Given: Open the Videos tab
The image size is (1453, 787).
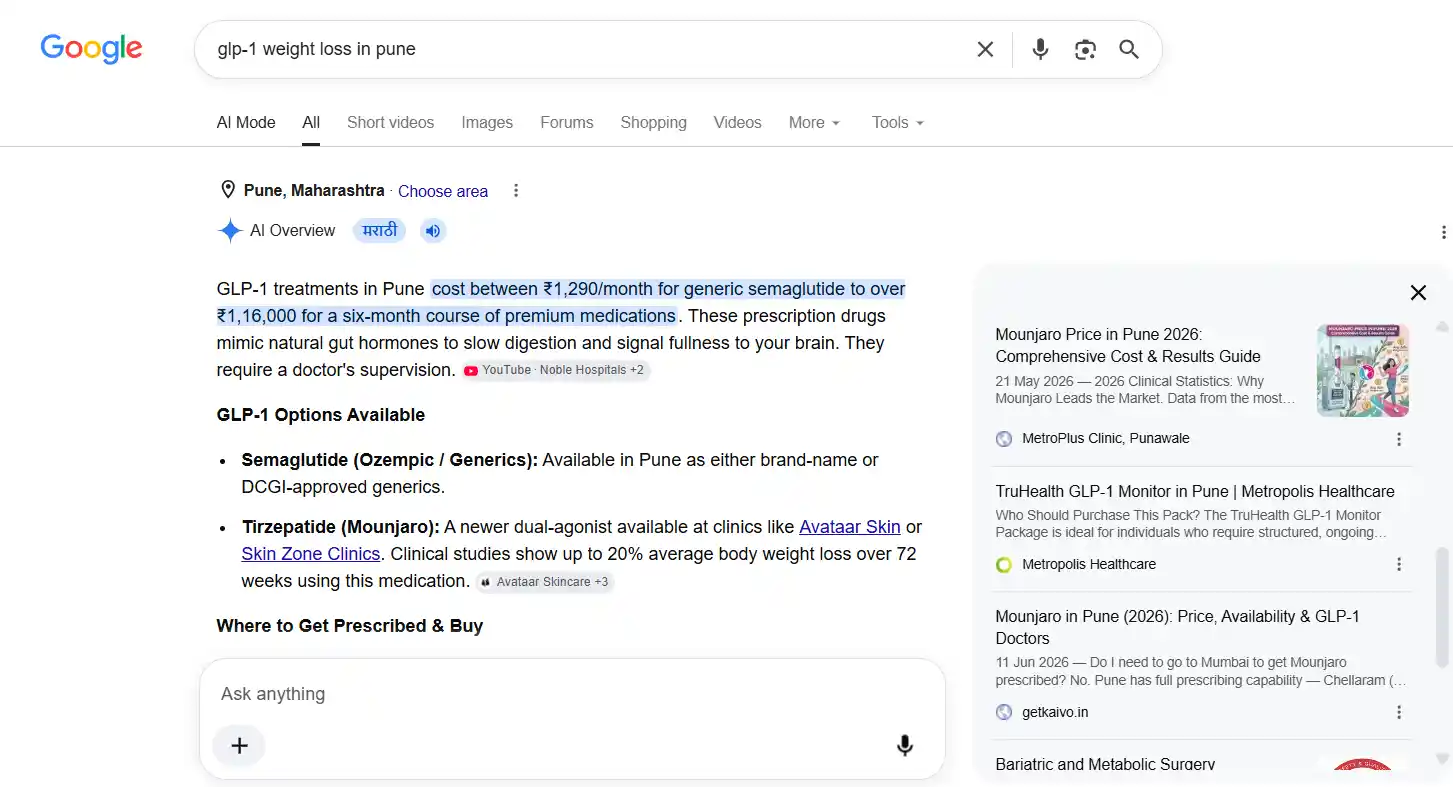Looking at the screenshot, I should (x=737, y=122).
